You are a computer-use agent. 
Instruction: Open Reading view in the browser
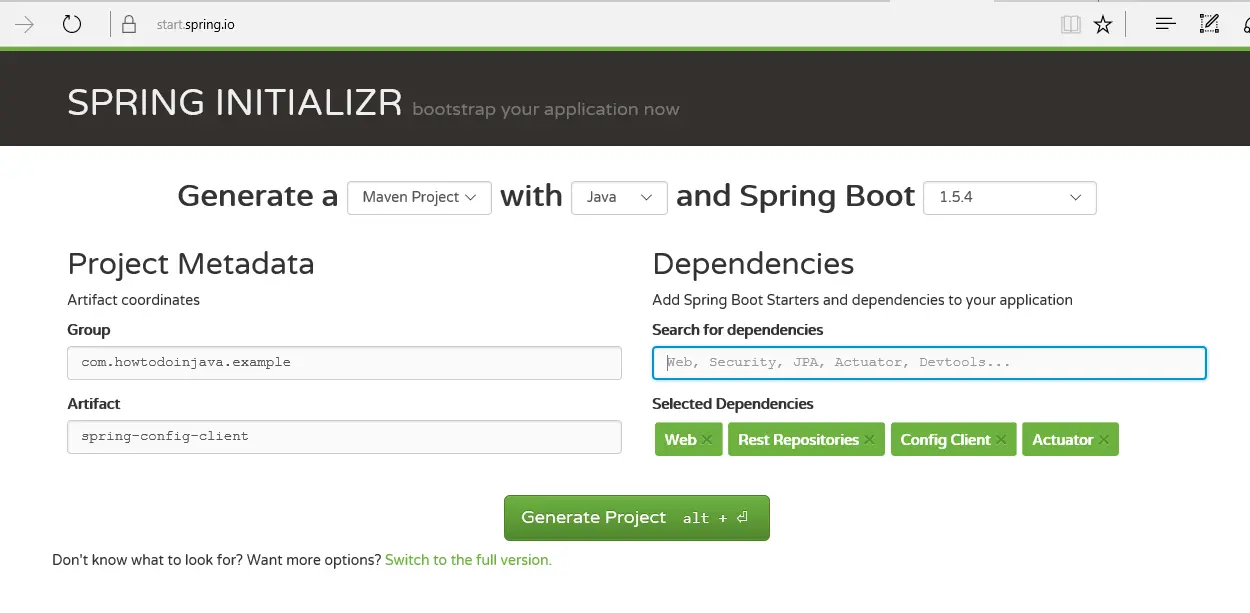1071,23
